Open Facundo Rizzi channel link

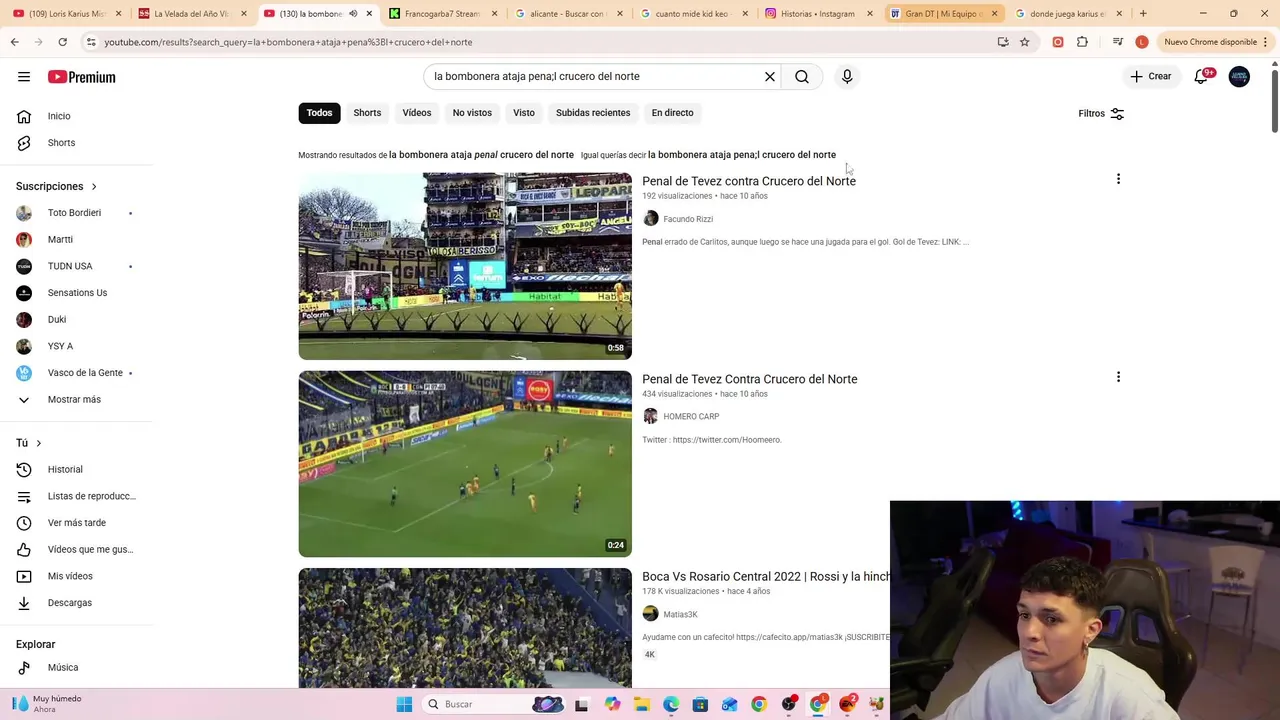(x=688, y=219)
